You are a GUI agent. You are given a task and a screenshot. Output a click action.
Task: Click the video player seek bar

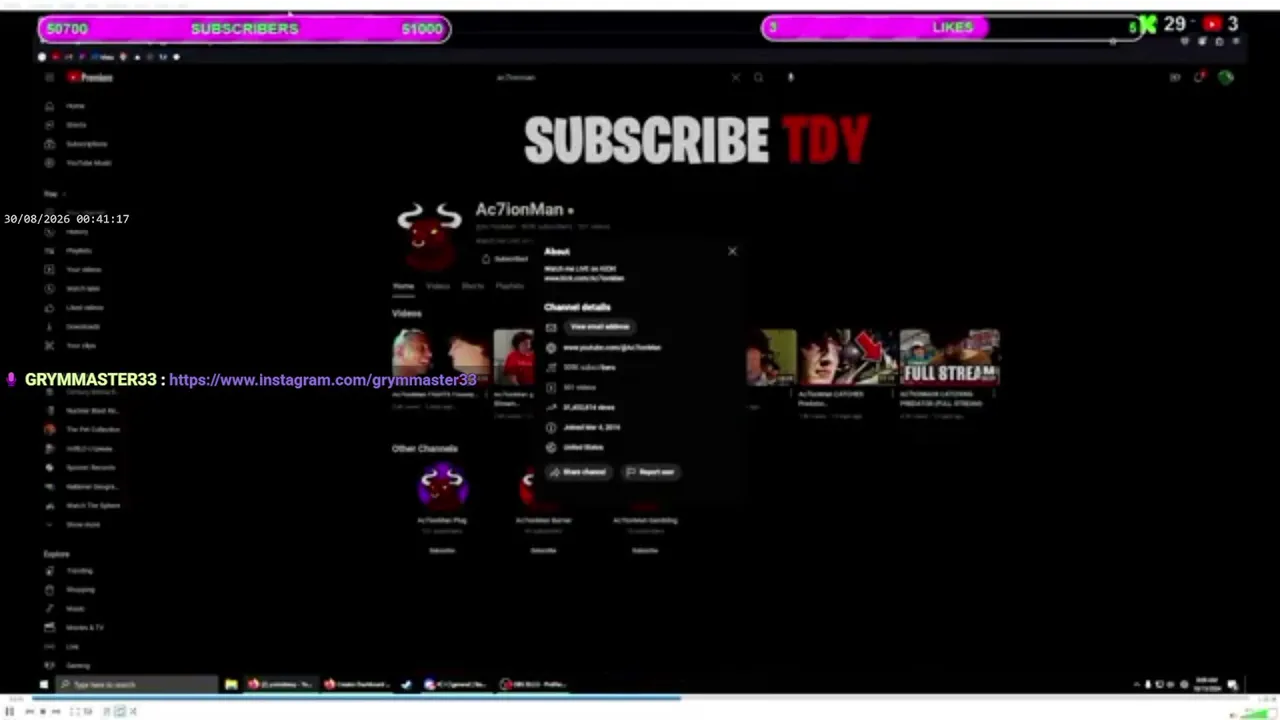[640, 699]
